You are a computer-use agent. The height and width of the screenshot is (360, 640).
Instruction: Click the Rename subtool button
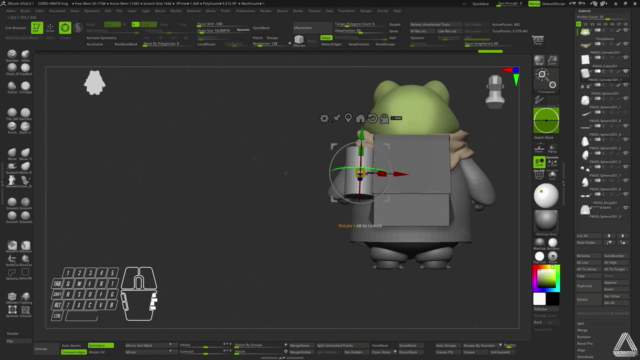589,256
